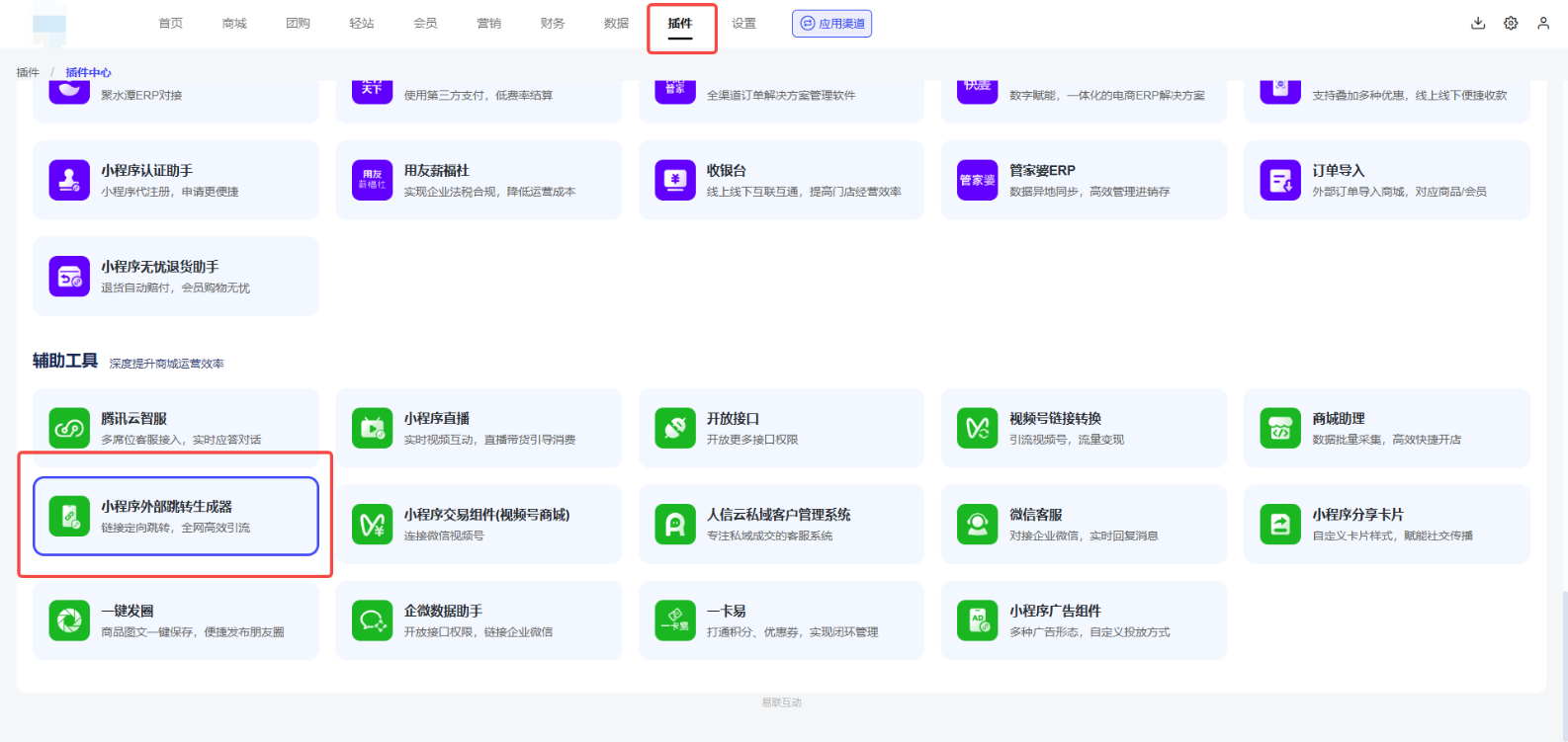1568x742 pixels.
Task: Select the 小程序分享卡片 plugin title
Action: pos(1357,515)
